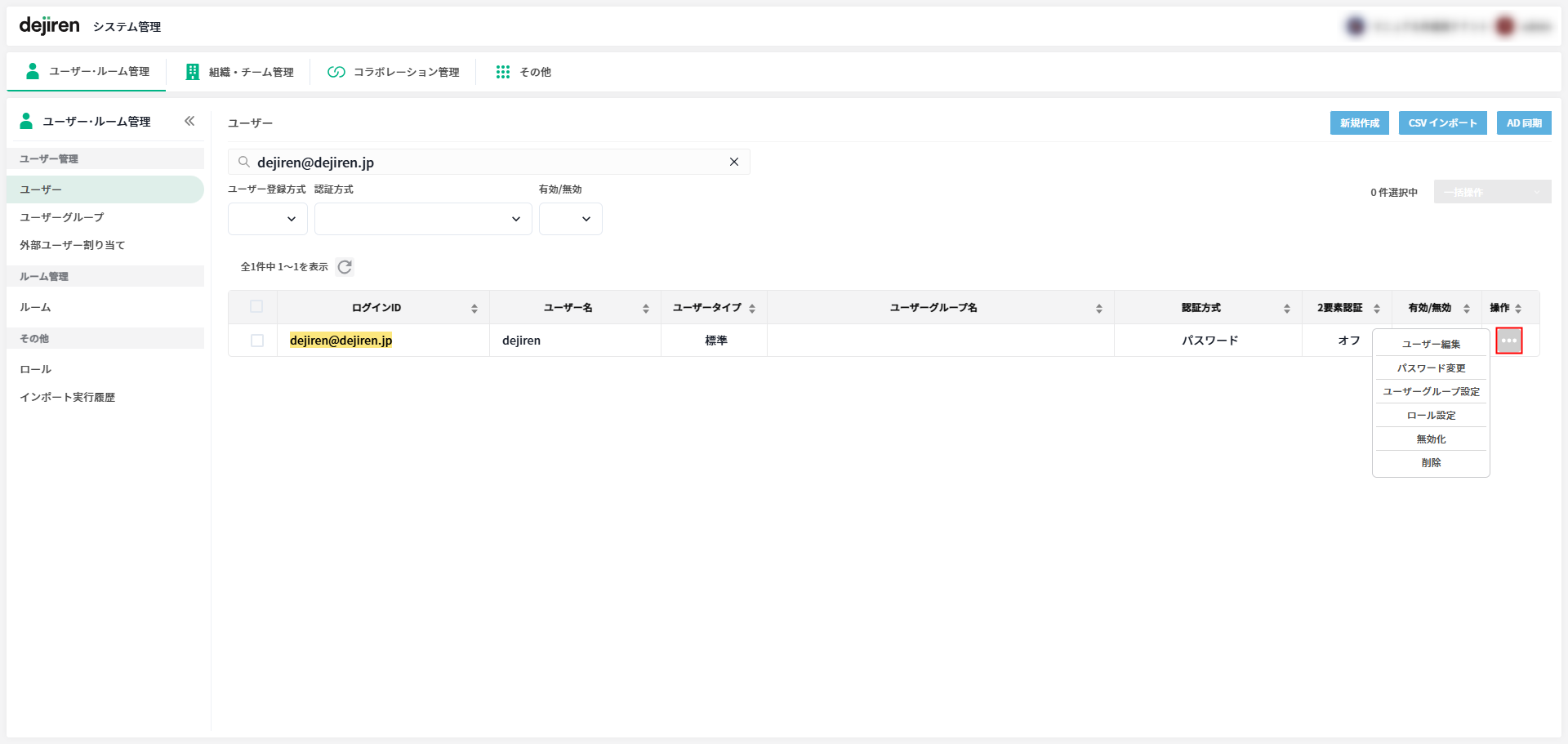Check the dejiren@dejiren.jp row checkbox
Screen dimensions: 1568x744
tap(257, 341)
